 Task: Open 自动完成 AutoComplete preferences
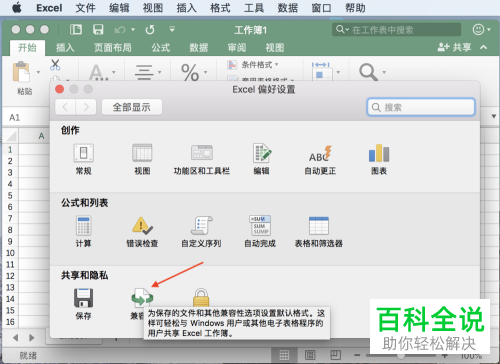260,232
